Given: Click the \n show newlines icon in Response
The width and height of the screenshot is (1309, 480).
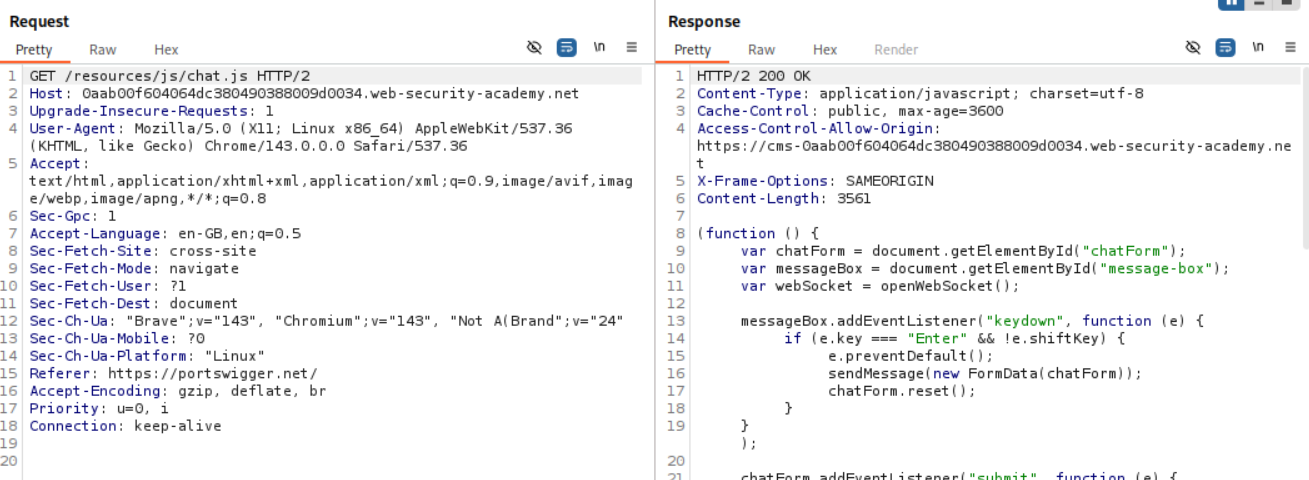Looking at the screenshot, I should tap(1257, 48).
